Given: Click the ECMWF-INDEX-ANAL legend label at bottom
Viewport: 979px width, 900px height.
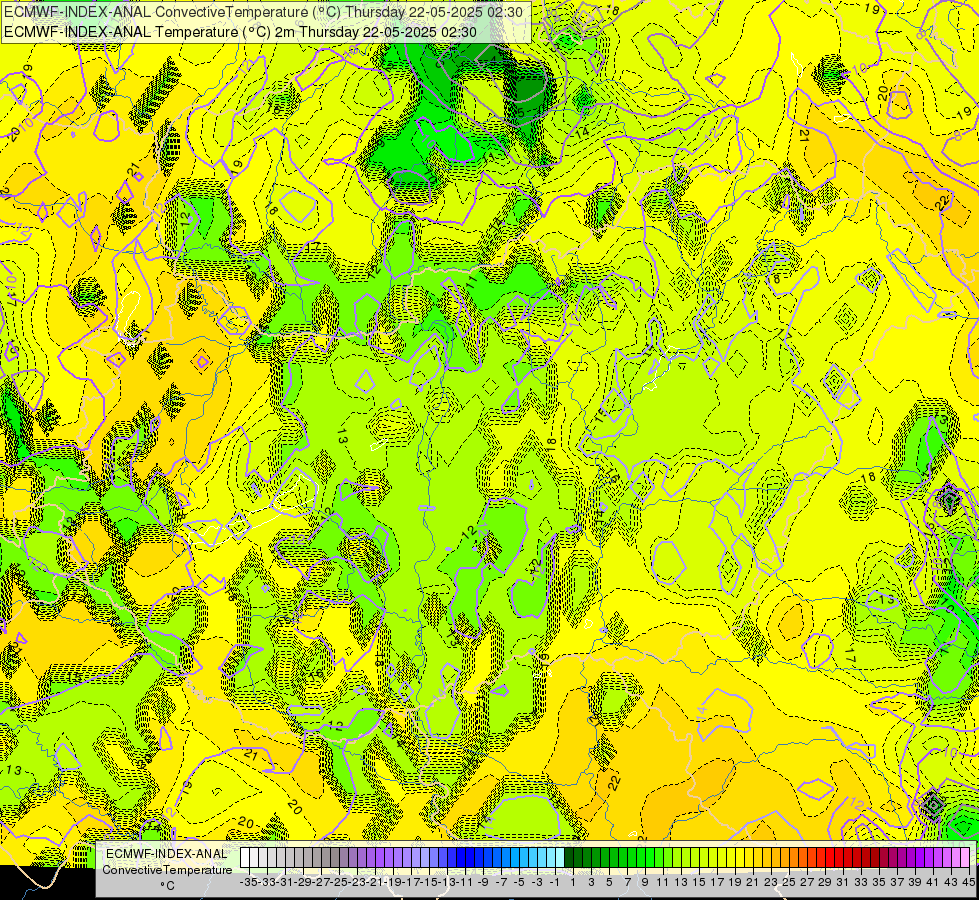Looking at the screenshot, I should (167, 853).
